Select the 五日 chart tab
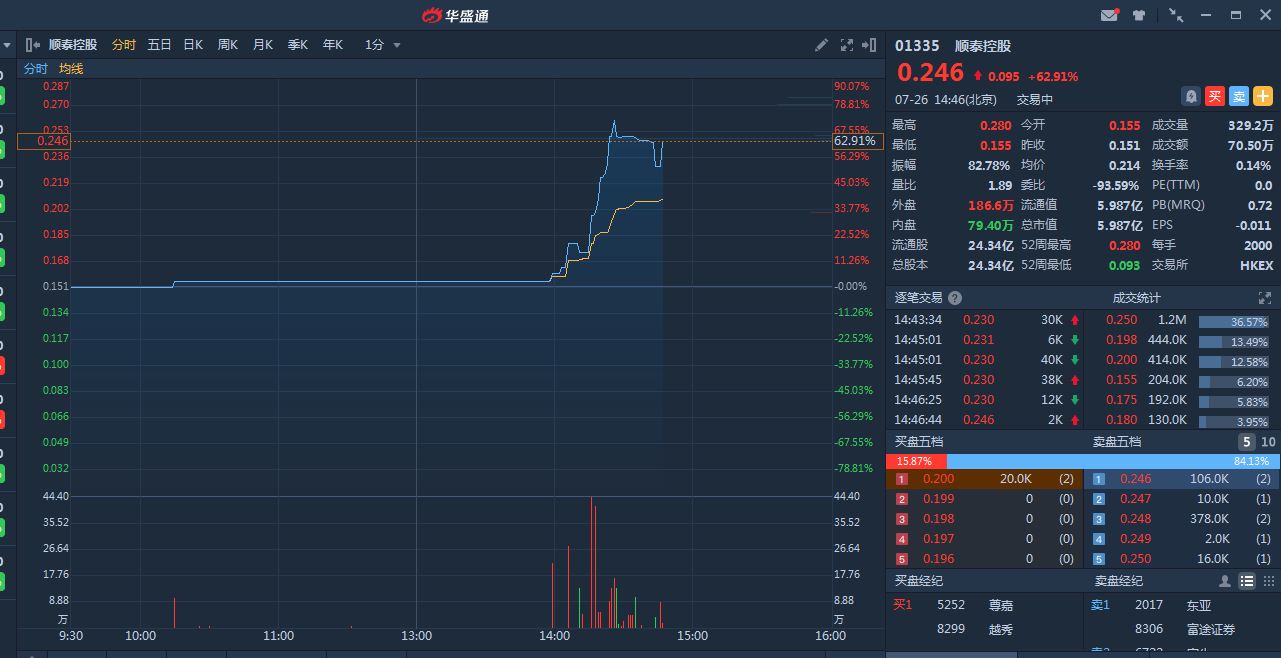This screenshot has width=1281, height=658. click(x=159, y=45)
